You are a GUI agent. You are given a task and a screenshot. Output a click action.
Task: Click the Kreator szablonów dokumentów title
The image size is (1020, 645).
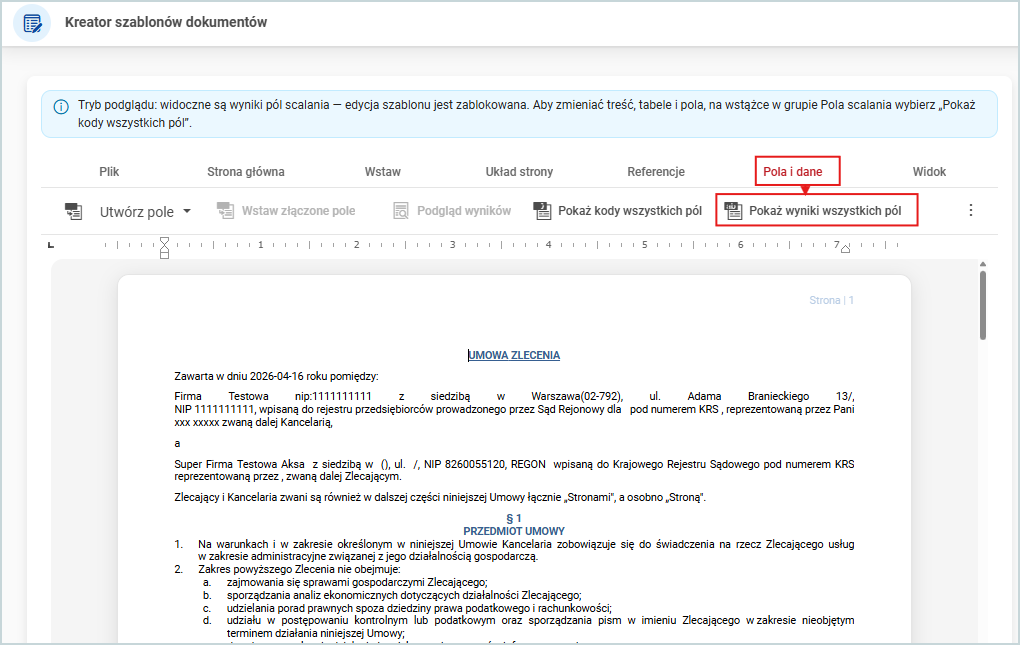[166, 22]
